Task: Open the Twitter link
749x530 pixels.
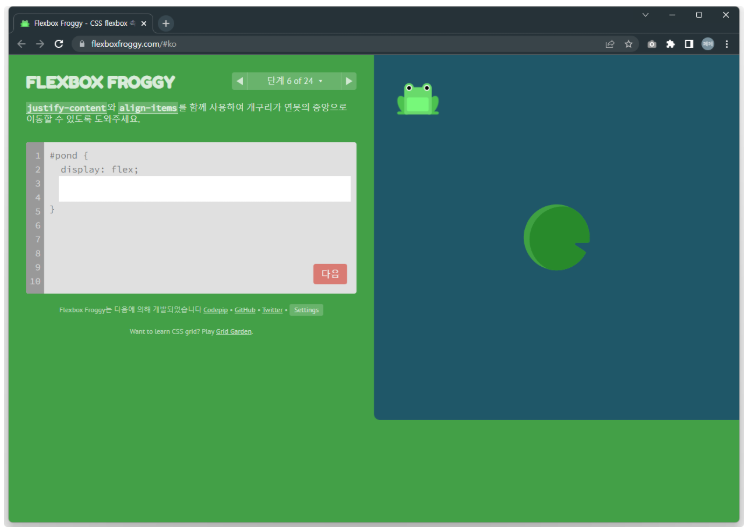Action: click(272, 310)
